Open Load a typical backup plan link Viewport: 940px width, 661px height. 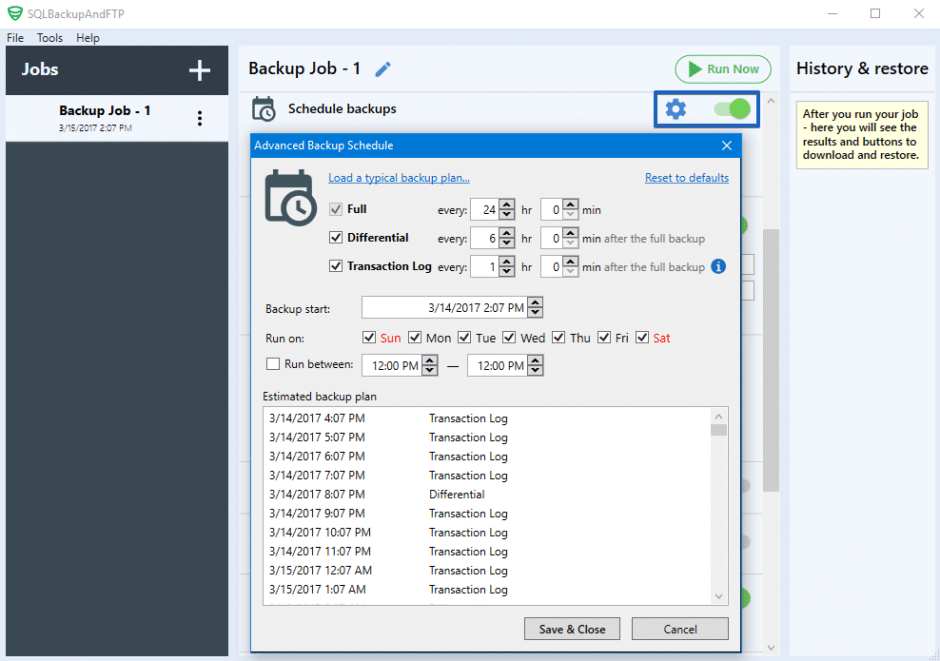pos(399,178)
